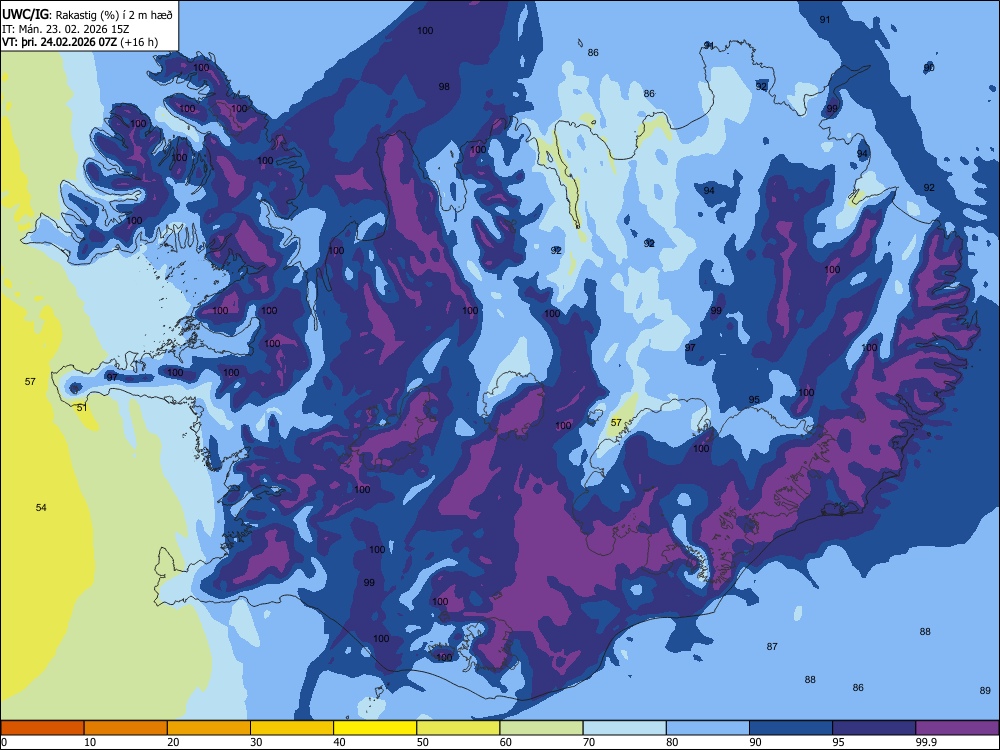Click the pale yellow 50–60 legend swatch

click(458, 728)
